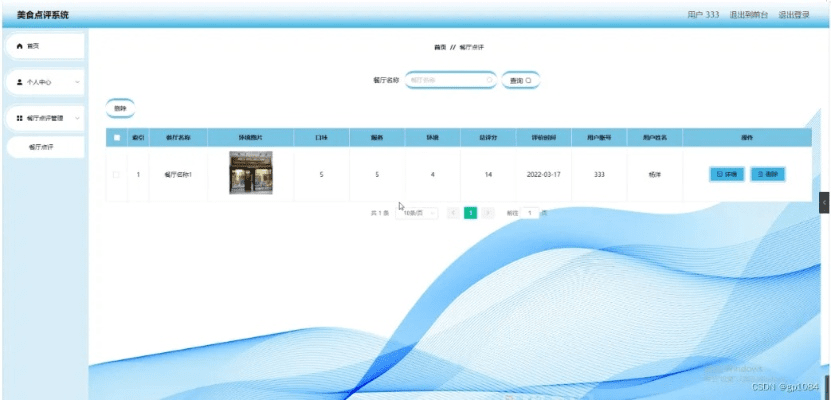Open the 餐厅点评管理 sidebar menu

(45, 118)
